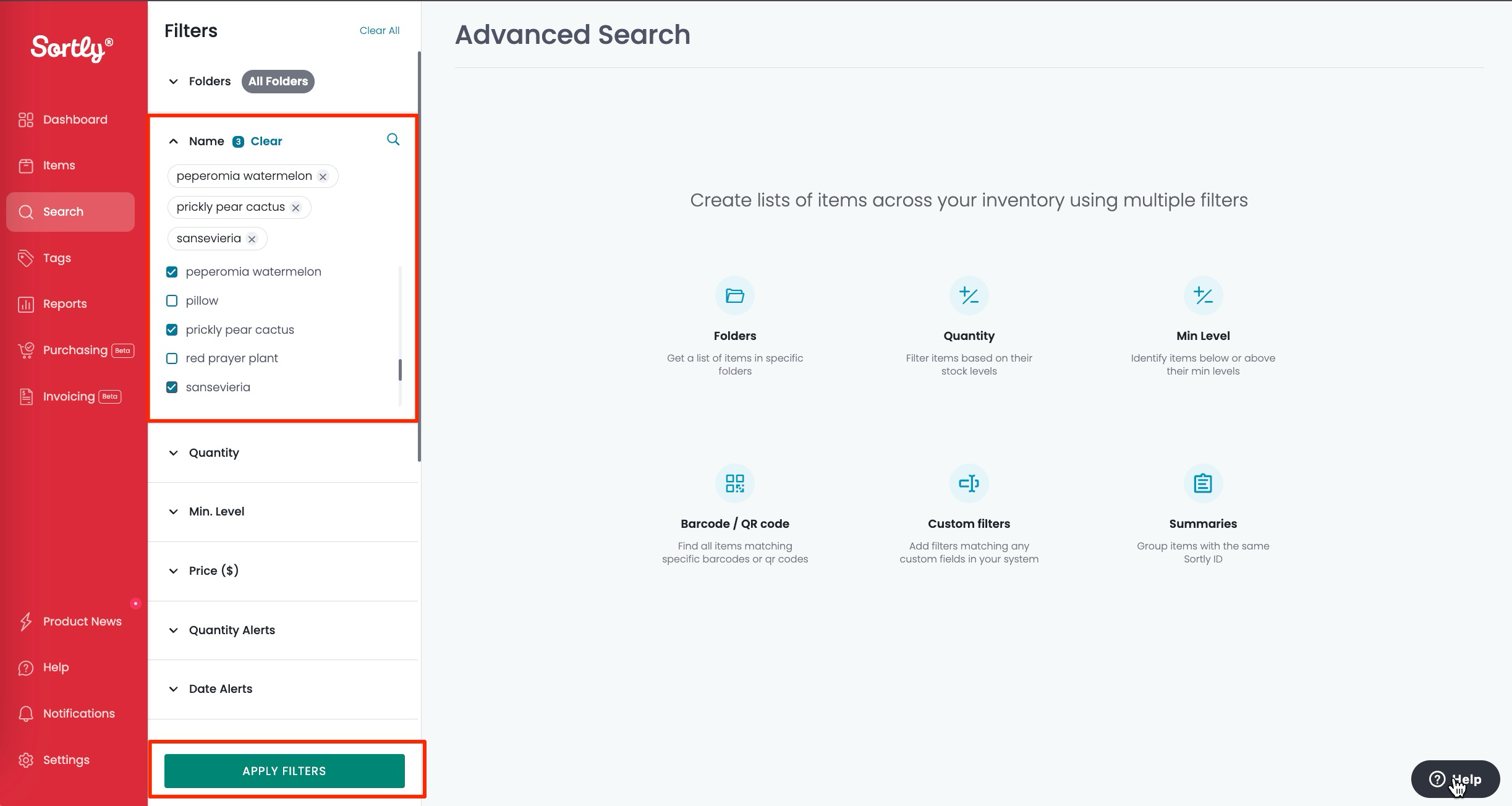Viewport: 1512px width, 806px height.
Task: Check the red prayer plant checkbox
Action: click(172, 358)
